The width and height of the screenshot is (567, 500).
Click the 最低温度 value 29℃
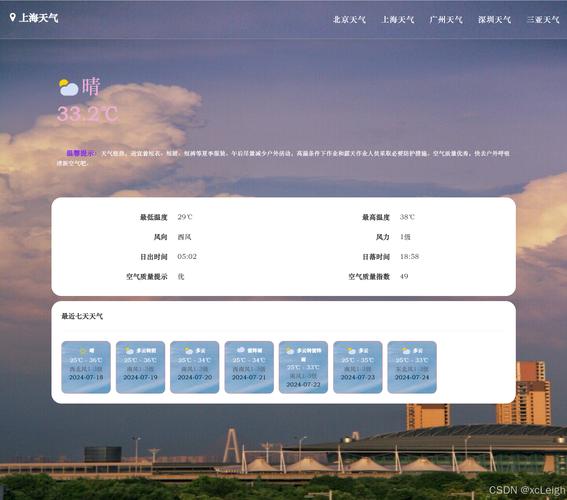tap(185, 217)
